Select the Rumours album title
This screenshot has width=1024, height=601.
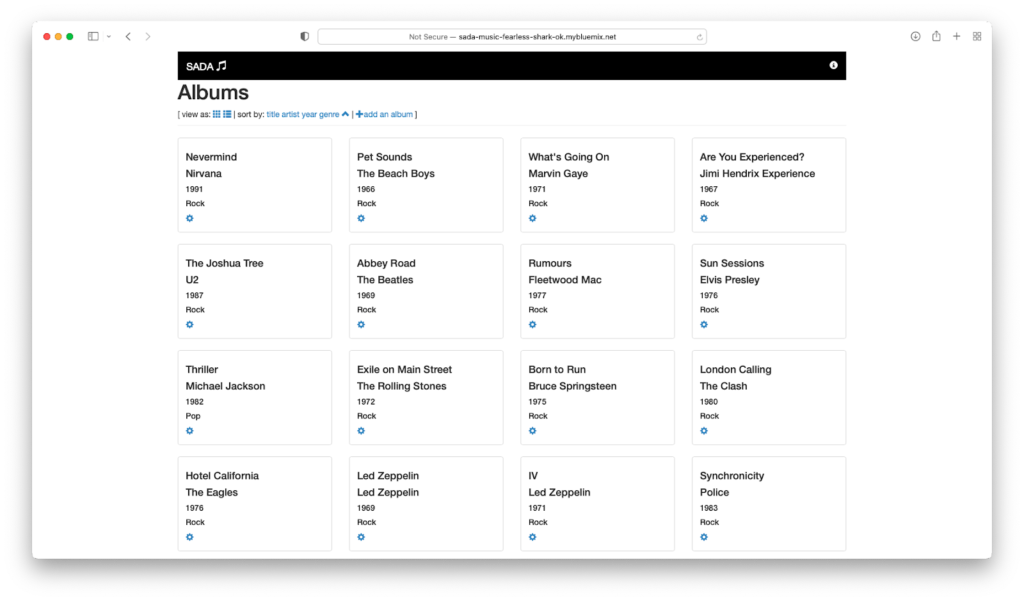pyautogui.click(x=550, y=263)
